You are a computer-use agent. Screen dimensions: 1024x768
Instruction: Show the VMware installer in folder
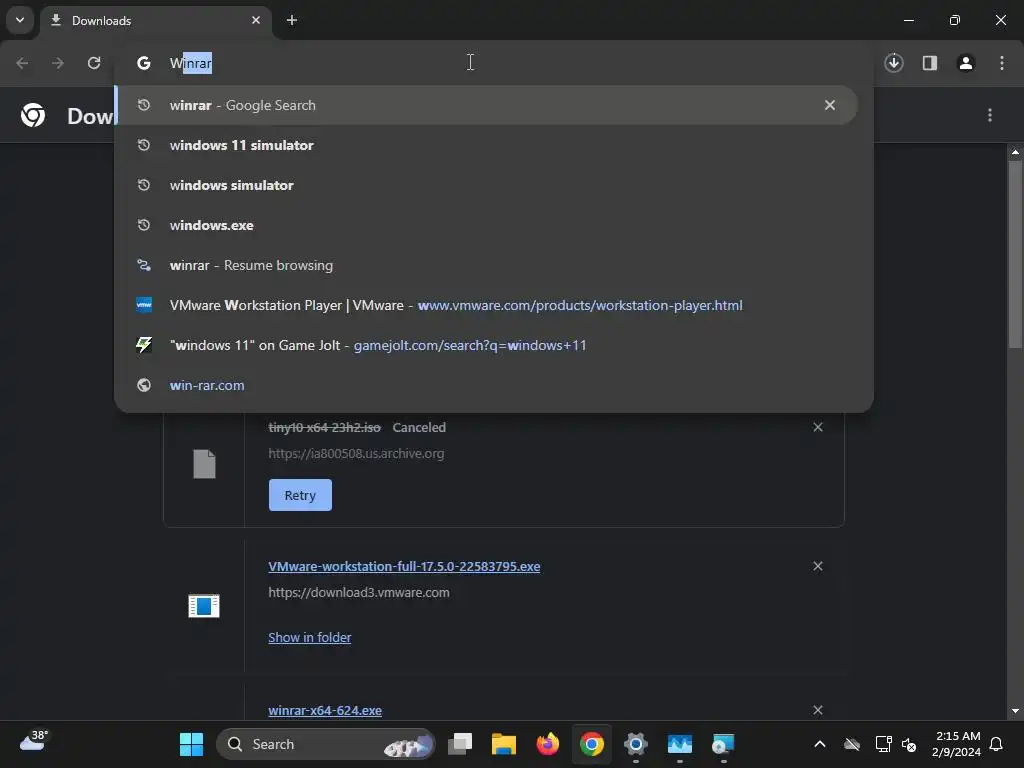pyautogui.click(x=310, y=637)
